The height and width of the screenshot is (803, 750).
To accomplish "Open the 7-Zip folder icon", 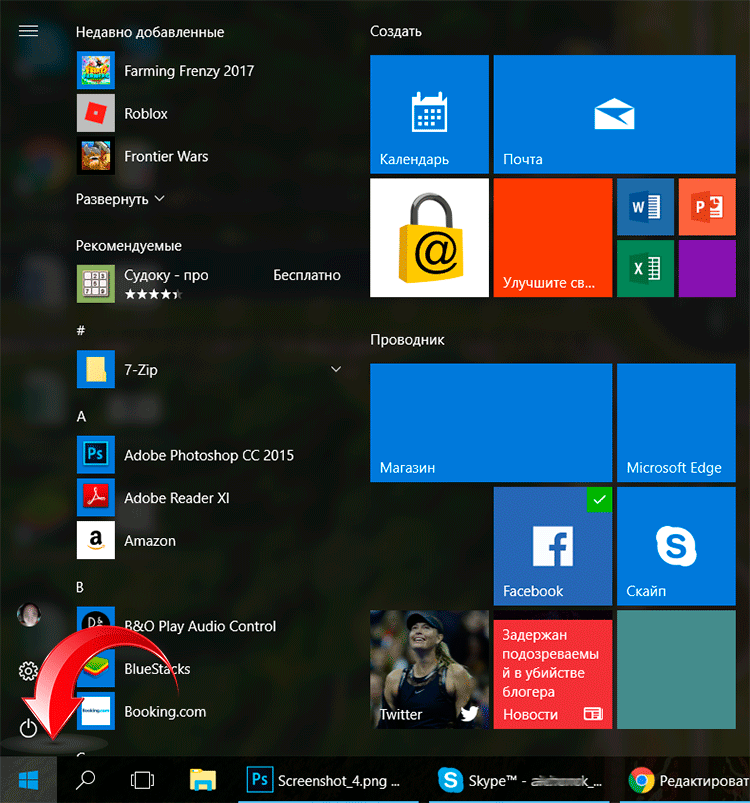I will 96,369.
